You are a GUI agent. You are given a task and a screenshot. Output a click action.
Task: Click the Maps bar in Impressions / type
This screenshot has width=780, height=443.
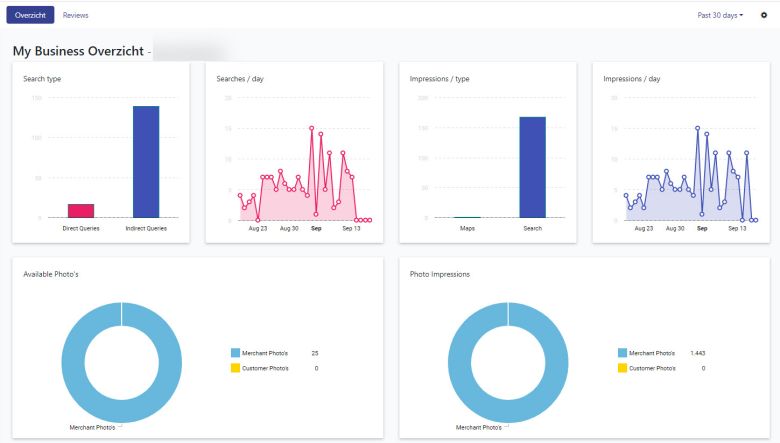(467, 217)
